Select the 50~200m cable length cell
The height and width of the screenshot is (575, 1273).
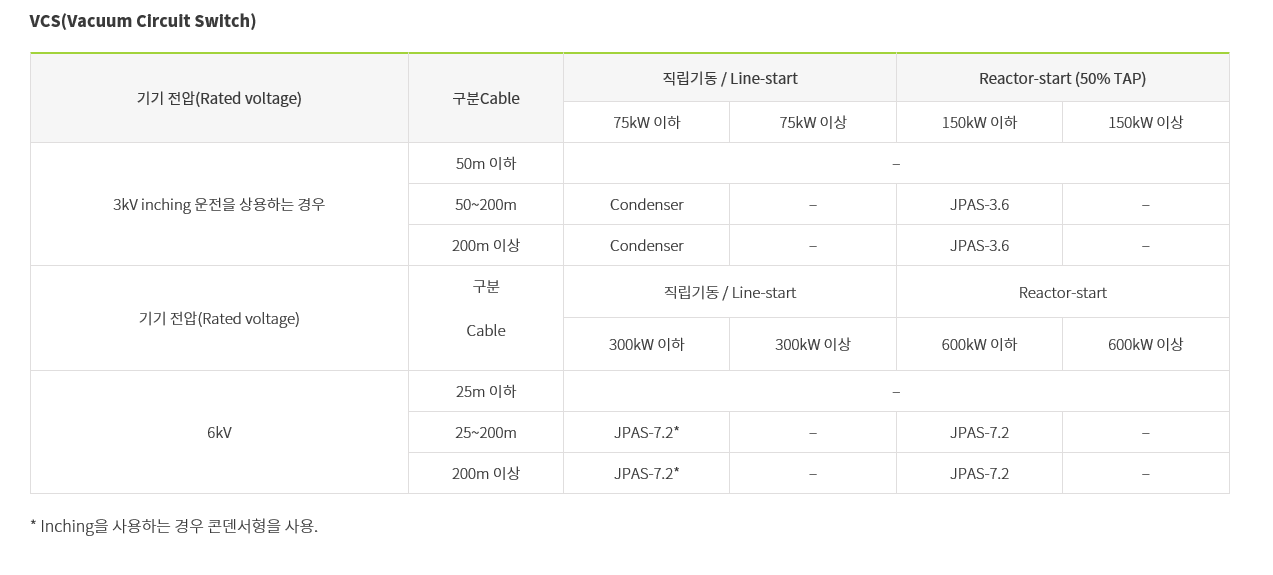tap(486, 204)
